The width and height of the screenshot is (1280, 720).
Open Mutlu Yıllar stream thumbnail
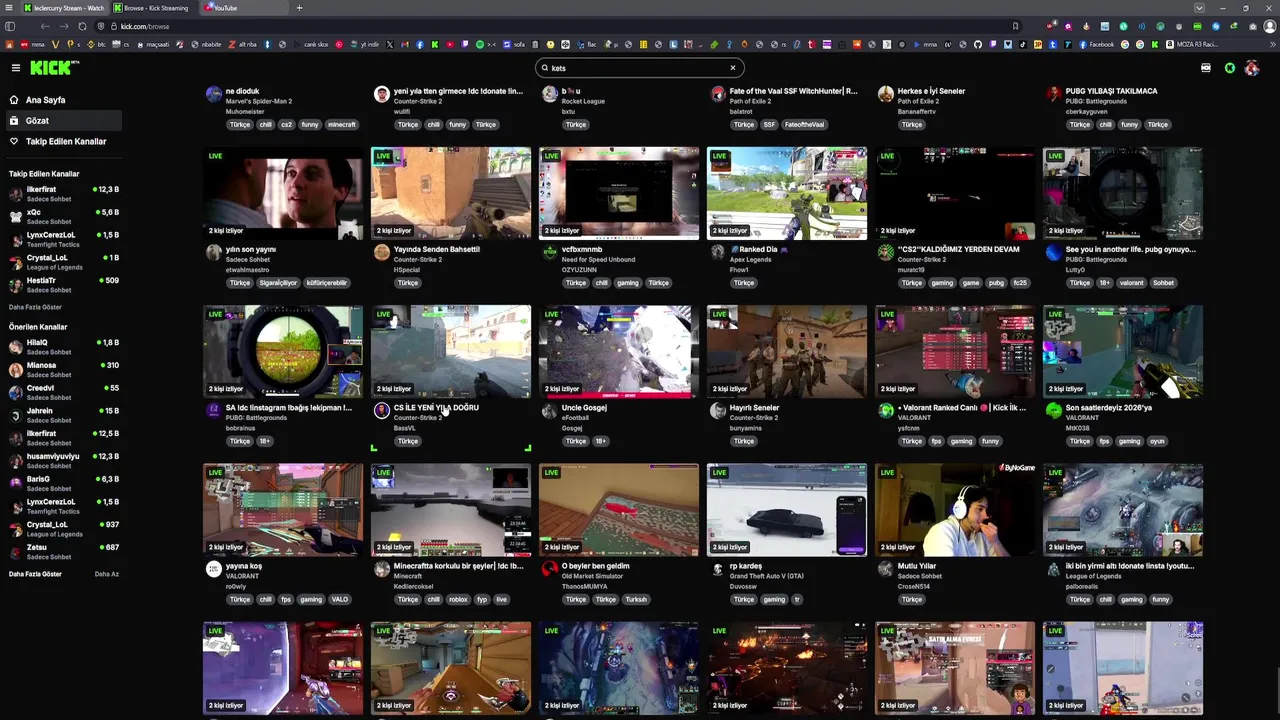point(955,509)
